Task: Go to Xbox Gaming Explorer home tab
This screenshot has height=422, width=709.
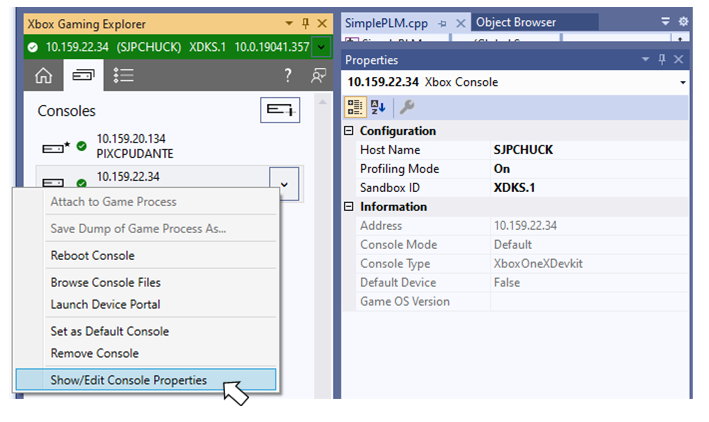Action: 43,76
